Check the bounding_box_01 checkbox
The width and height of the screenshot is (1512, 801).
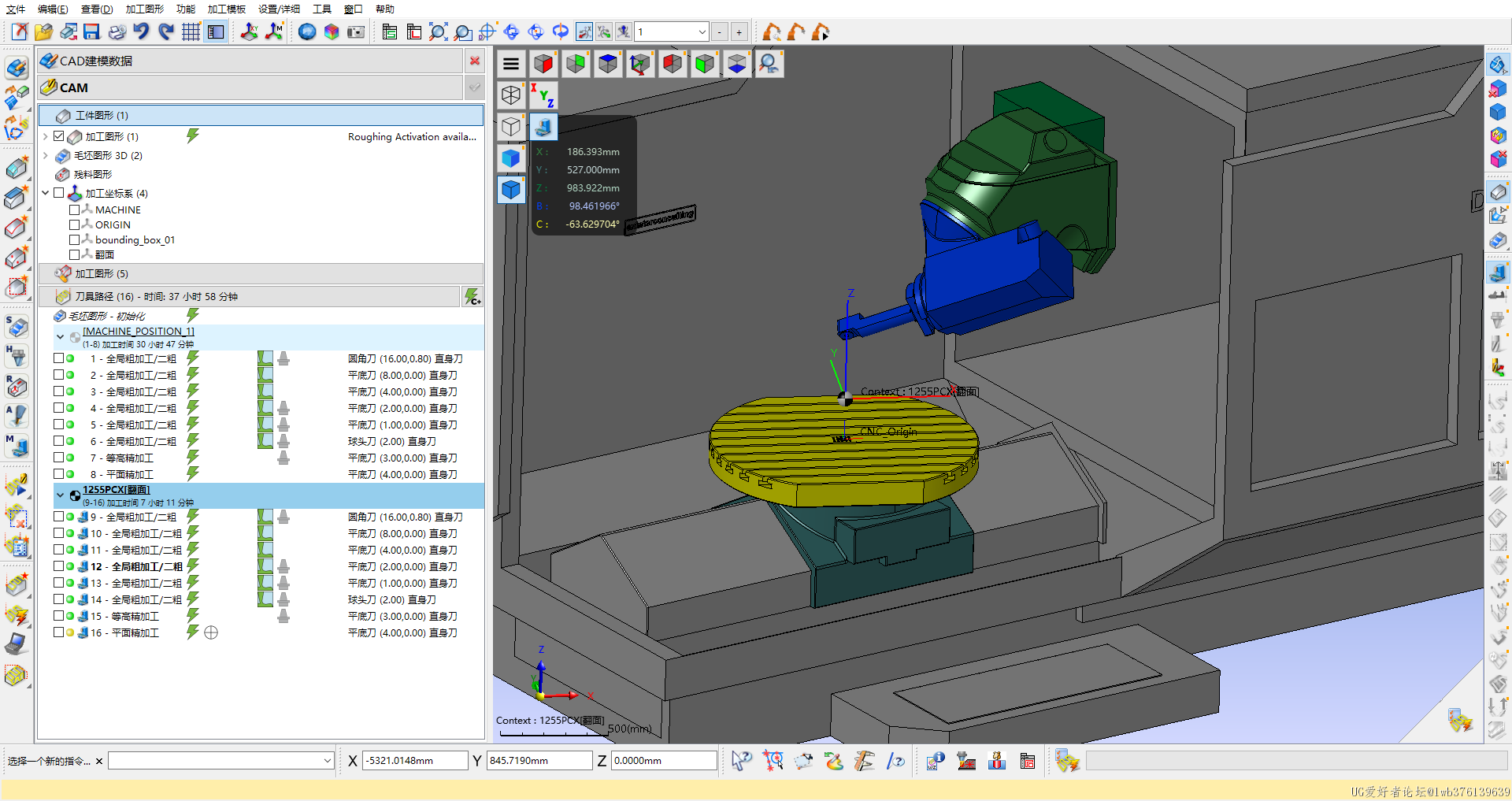(74, 239)
